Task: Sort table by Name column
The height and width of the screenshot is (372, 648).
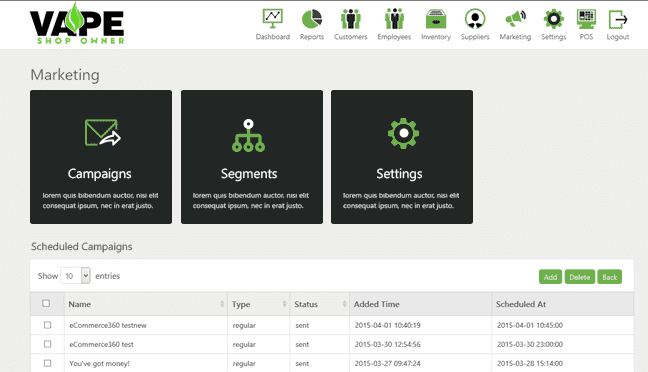Action: point(145,304)
